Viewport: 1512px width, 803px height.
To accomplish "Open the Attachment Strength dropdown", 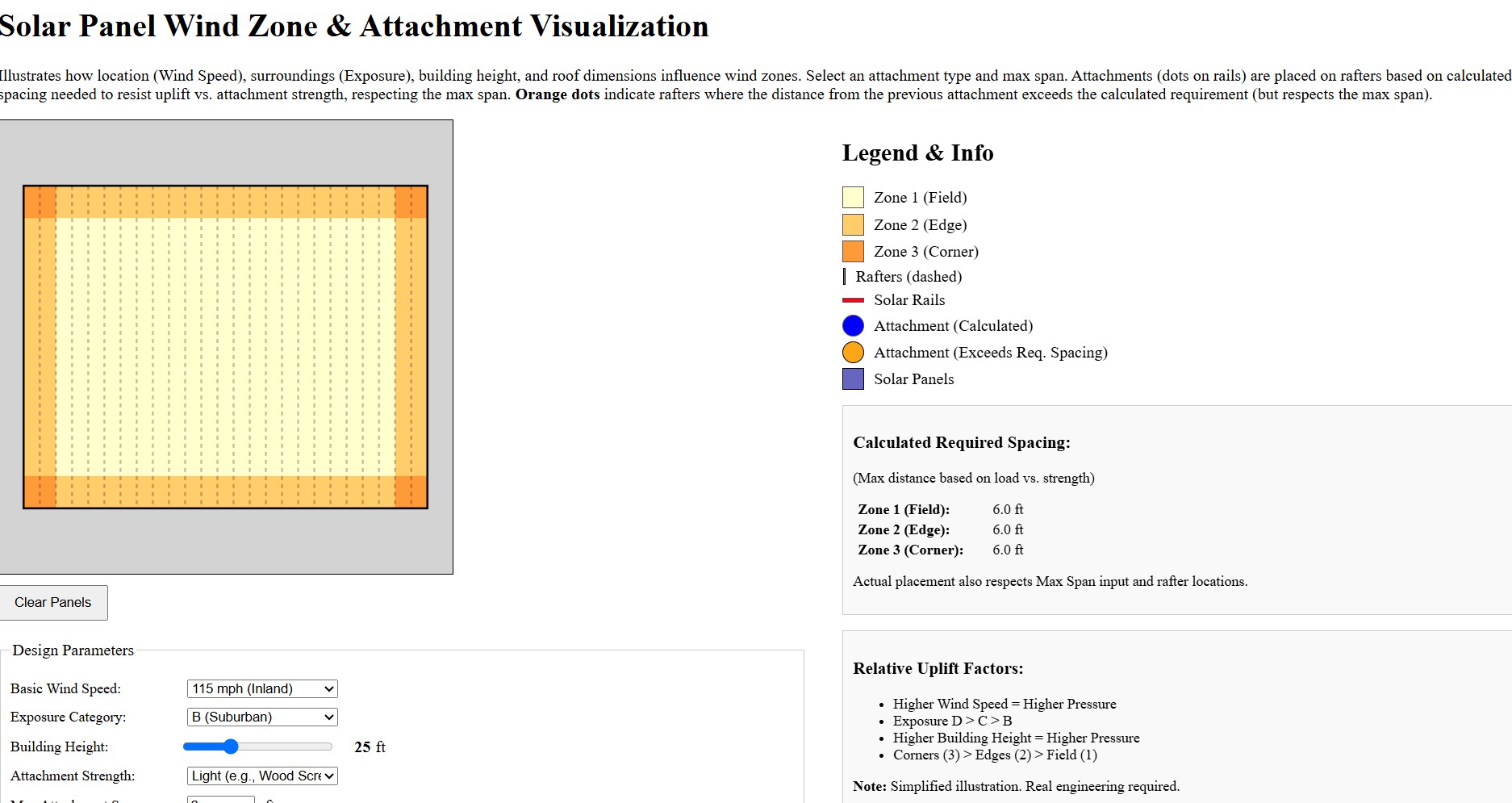I will click(262, 776).
